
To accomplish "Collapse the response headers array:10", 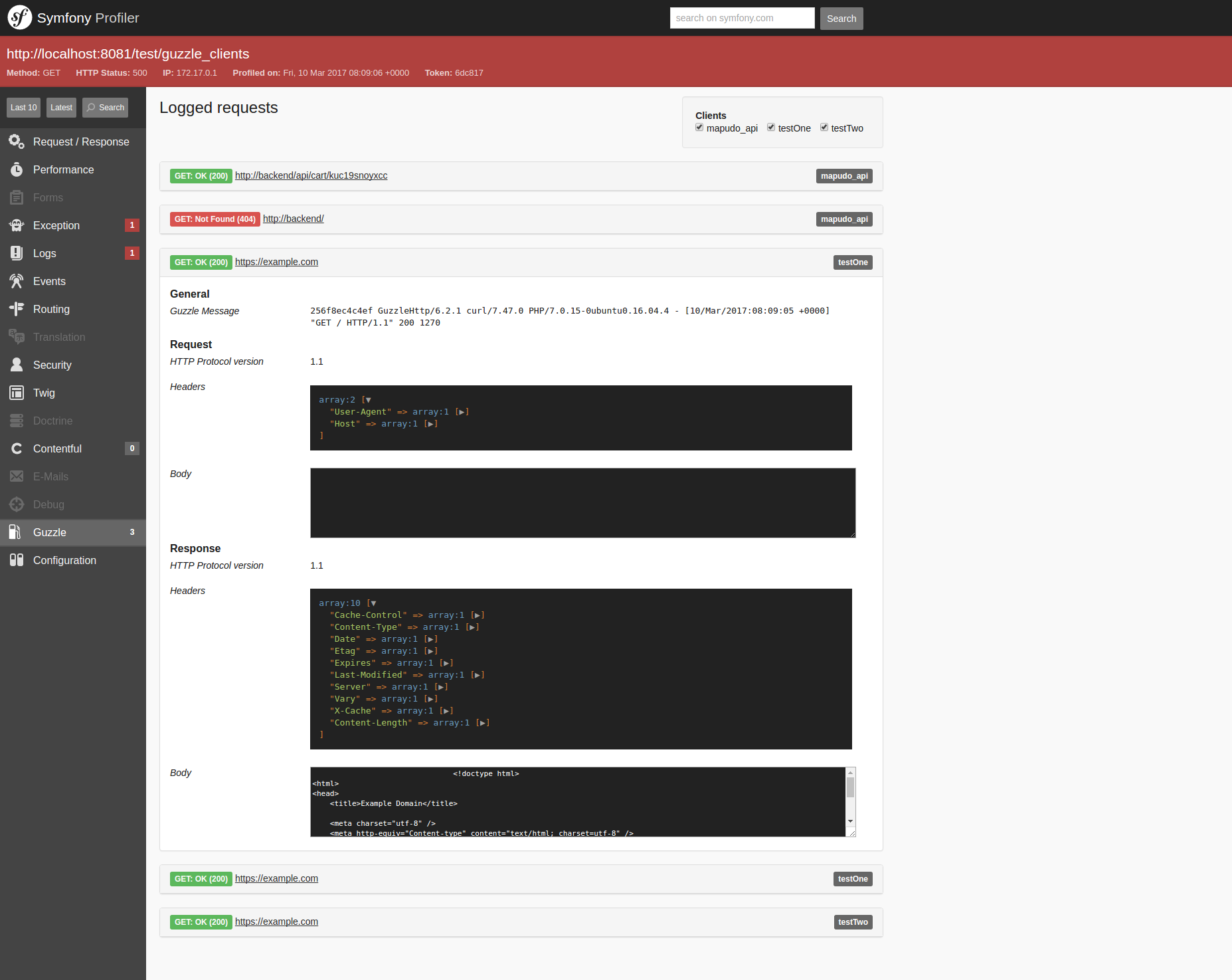I will coord(373,603).
